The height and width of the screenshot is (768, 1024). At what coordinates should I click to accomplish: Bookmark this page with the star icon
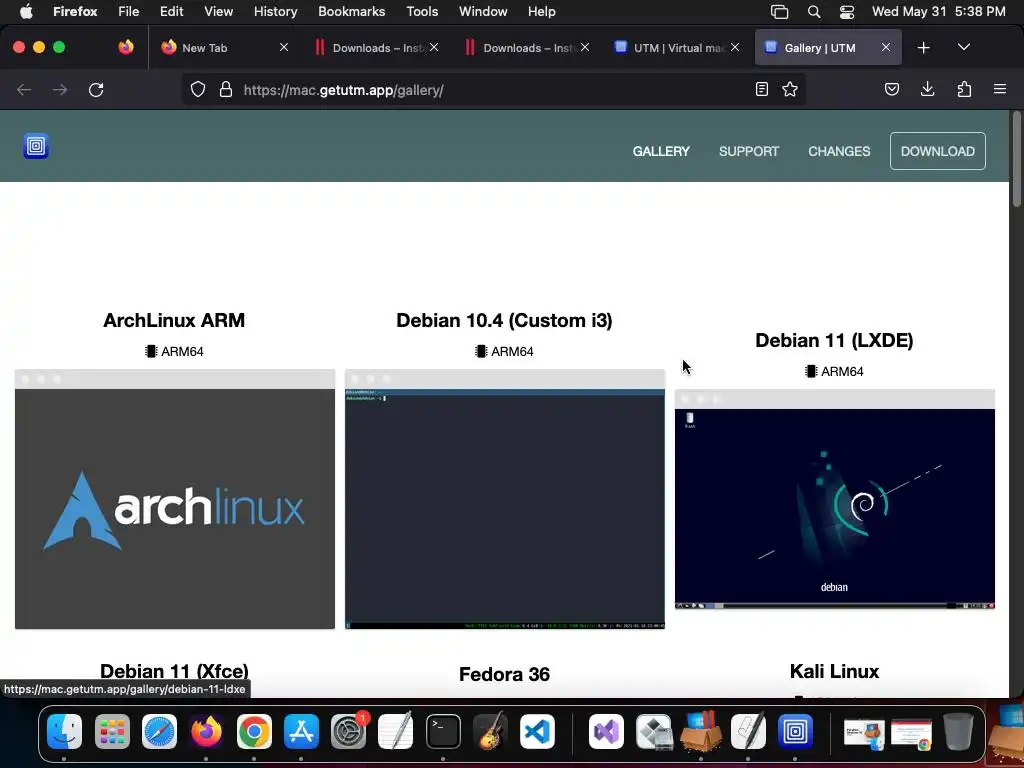point(790,89)
